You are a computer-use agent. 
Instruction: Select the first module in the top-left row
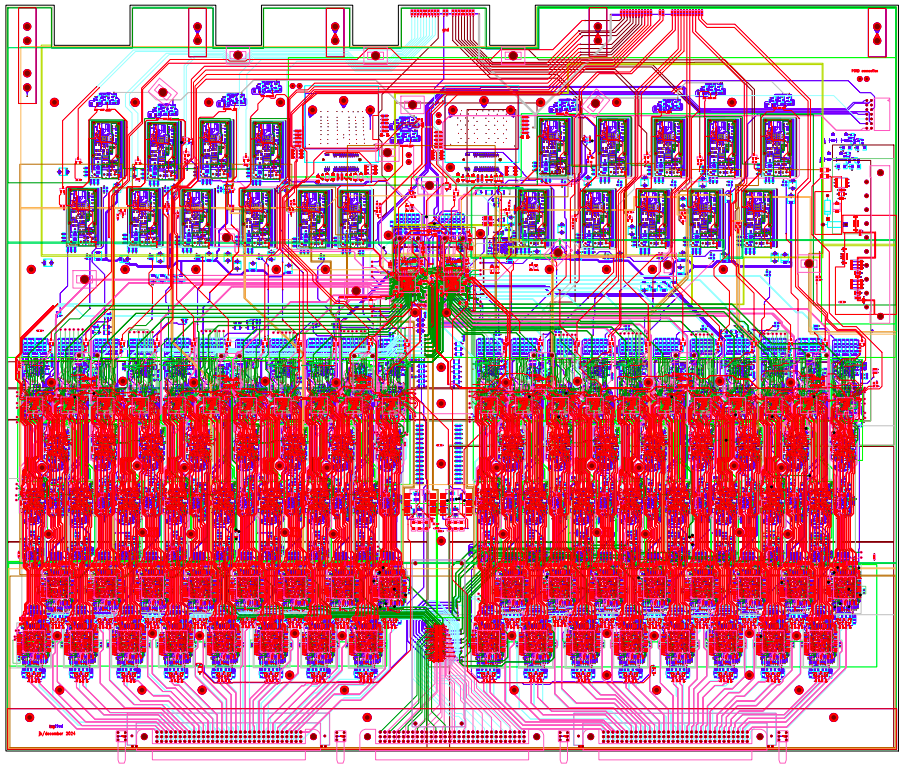(107, 145)
